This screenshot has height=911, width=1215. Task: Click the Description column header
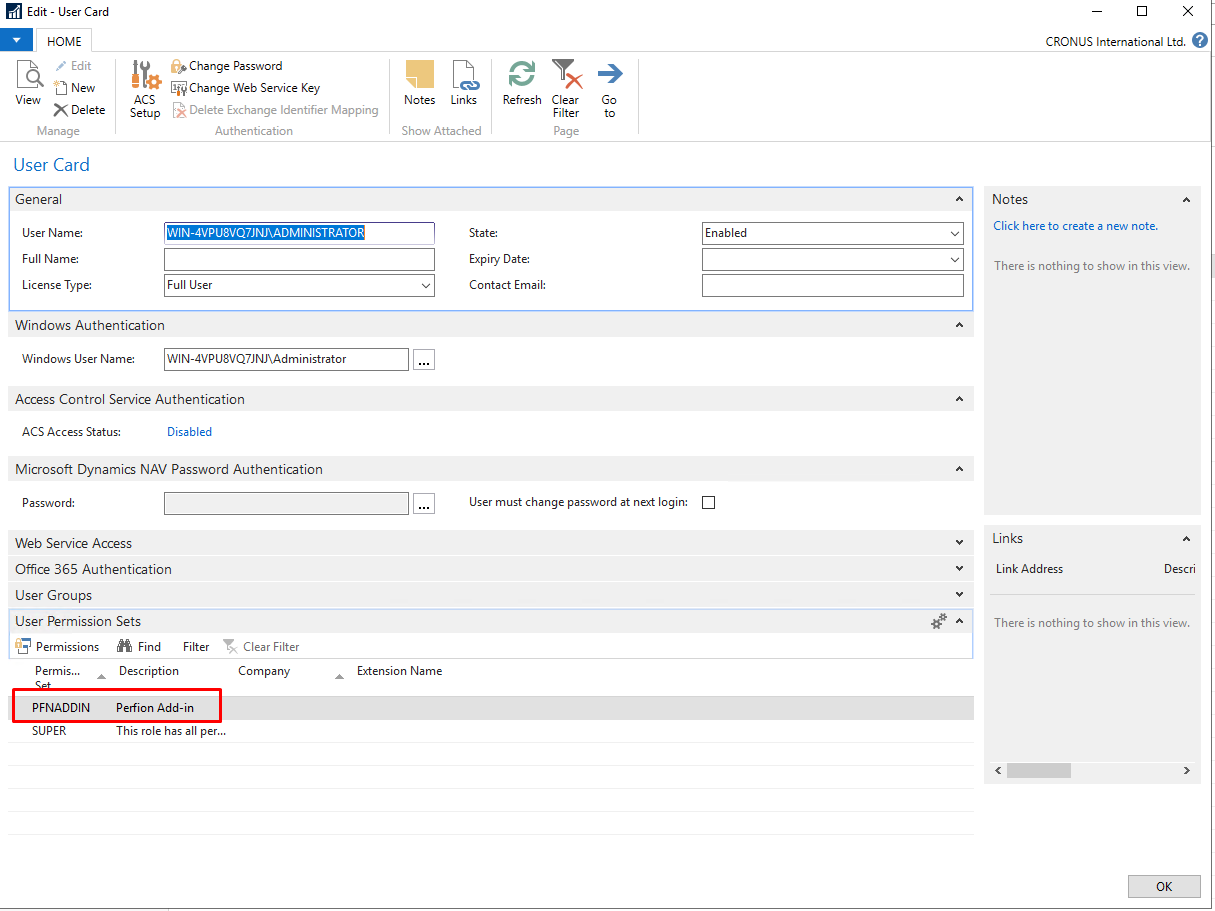point(149,671)
